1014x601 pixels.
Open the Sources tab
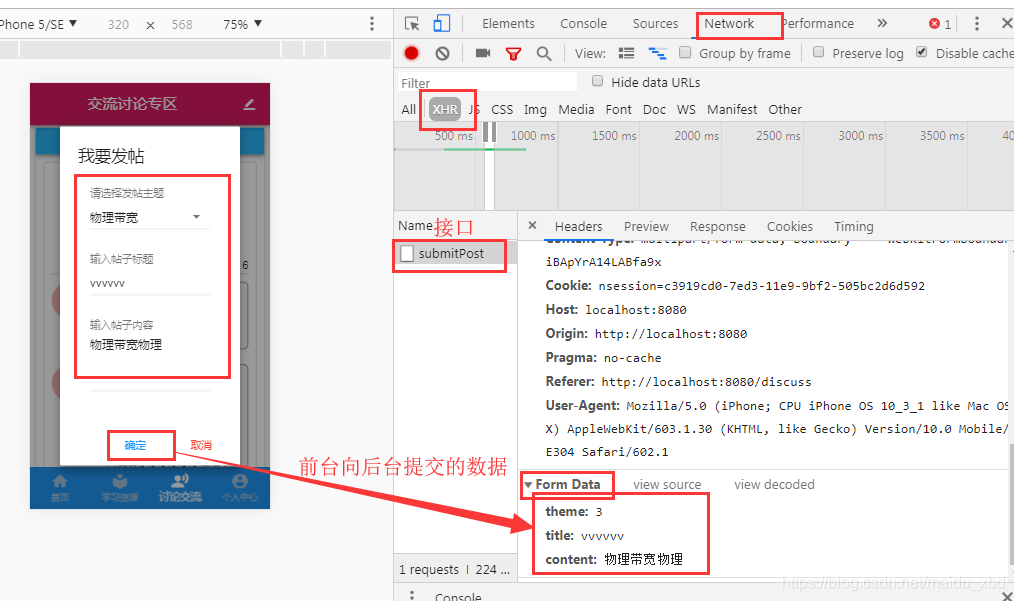(655, 24)
